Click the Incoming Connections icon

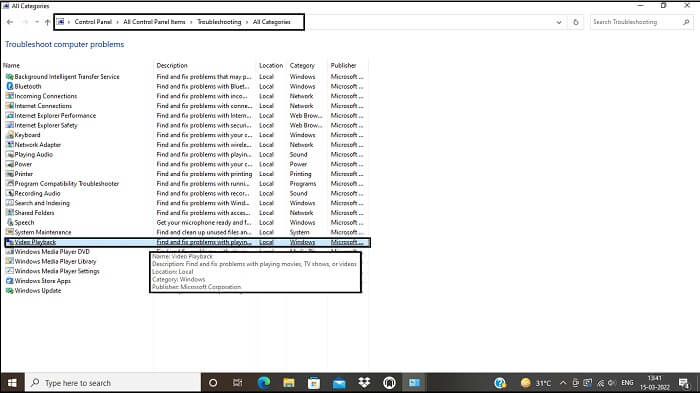[9, 96]
